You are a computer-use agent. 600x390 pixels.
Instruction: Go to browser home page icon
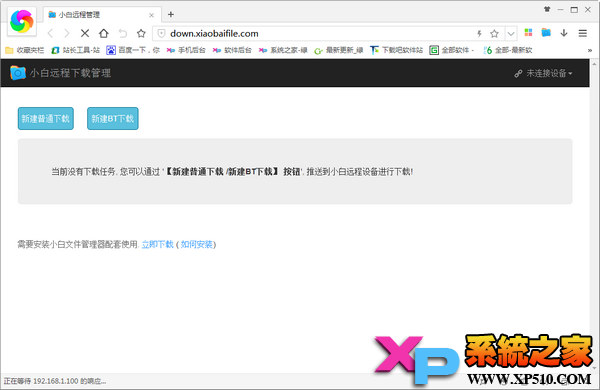(104, 33)
